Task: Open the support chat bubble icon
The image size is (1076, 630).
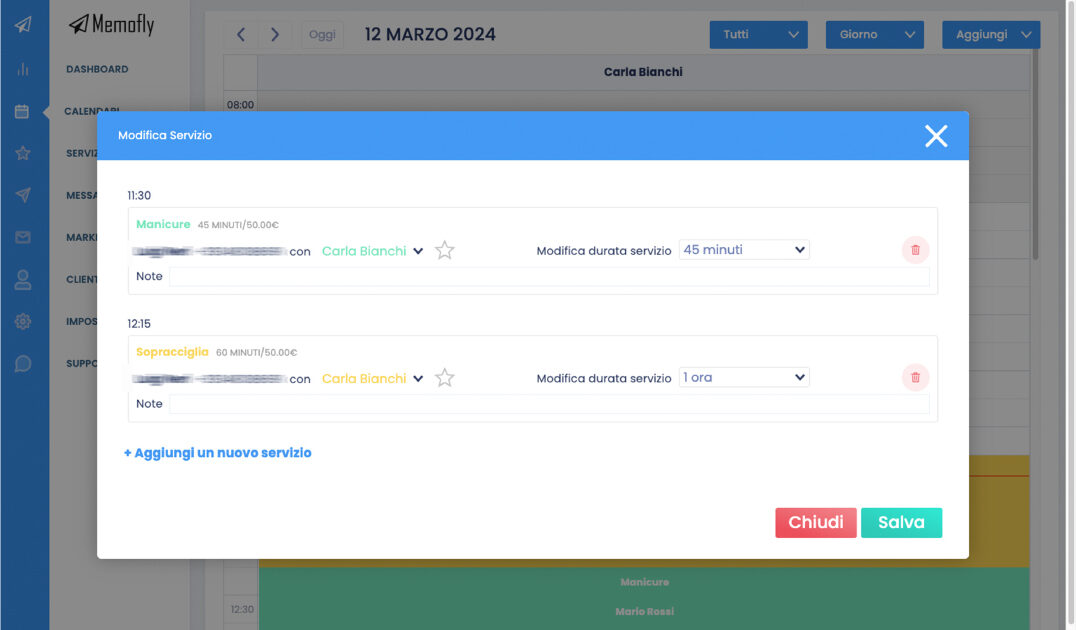Action: (x=22, y=364)
